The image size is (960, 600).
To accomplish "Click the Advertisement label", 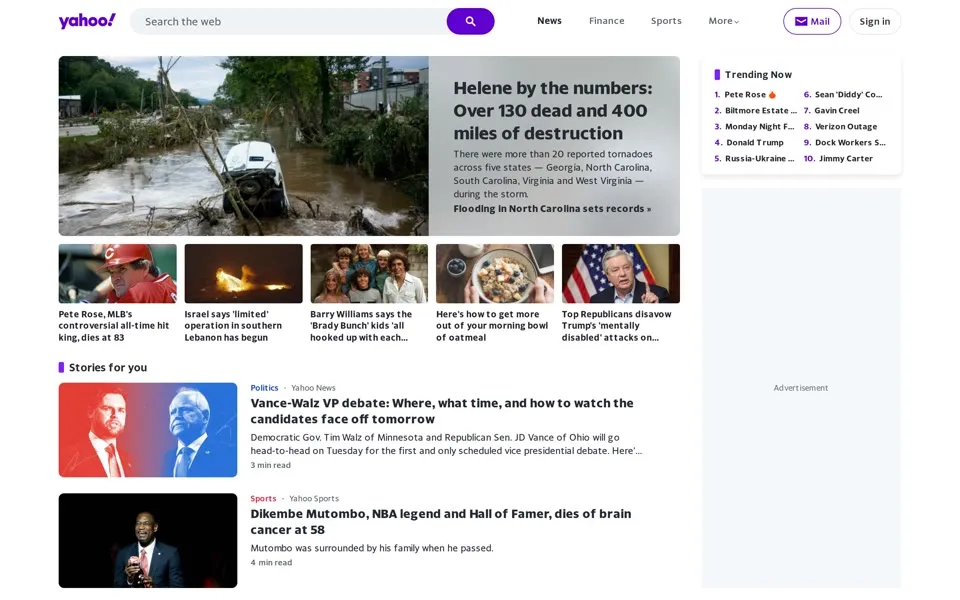I will click(801, 388).
